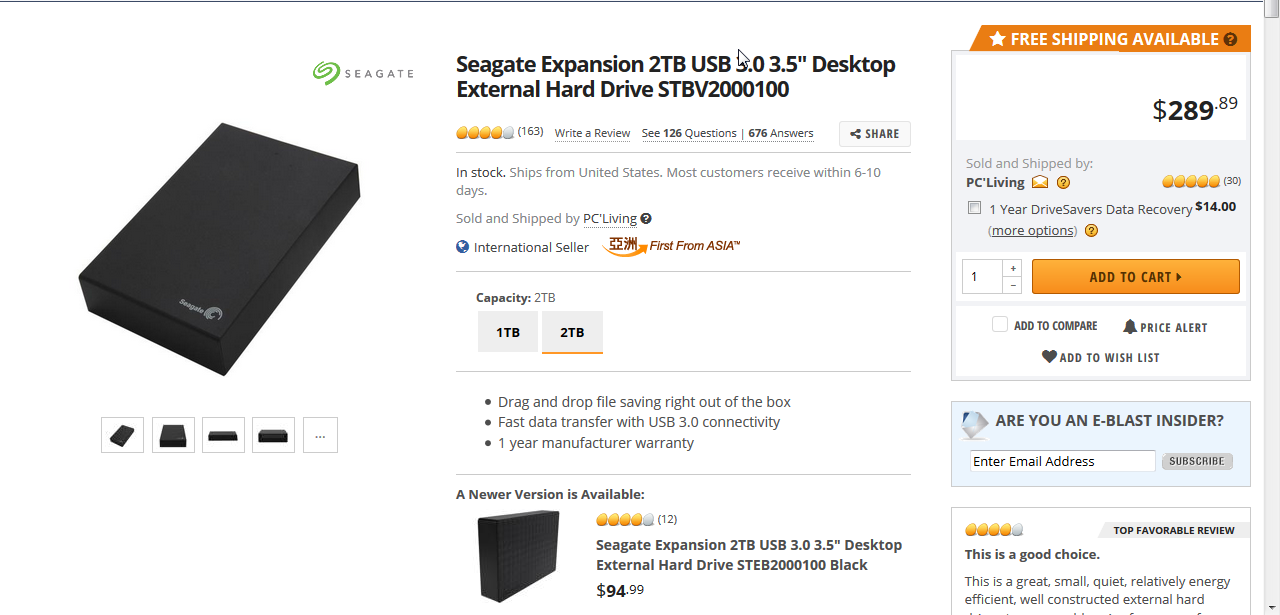Select the 2TB capacity option
This screenshot has width=1280, height=615.
click(572, 332)
